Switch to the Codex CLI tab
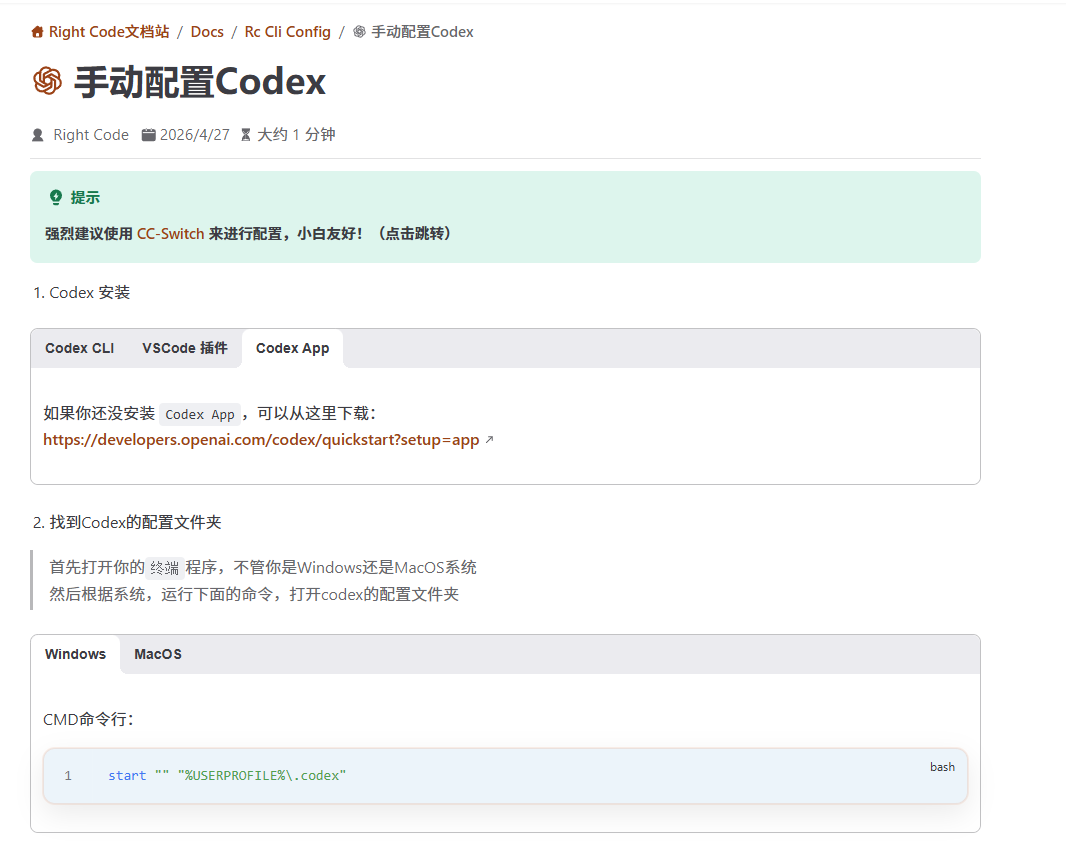Viewport: 1066px width, 845px height. coord(80,348)
